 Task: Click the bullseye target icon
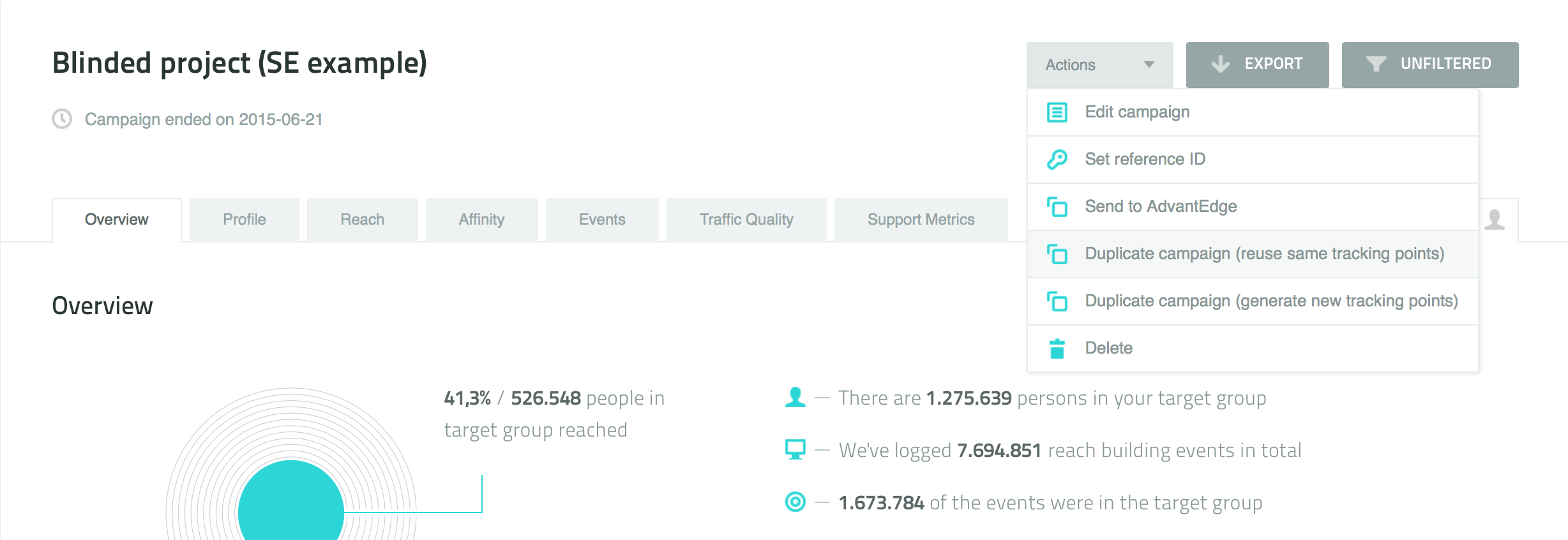pyautogui.click(x=795, y=502)
